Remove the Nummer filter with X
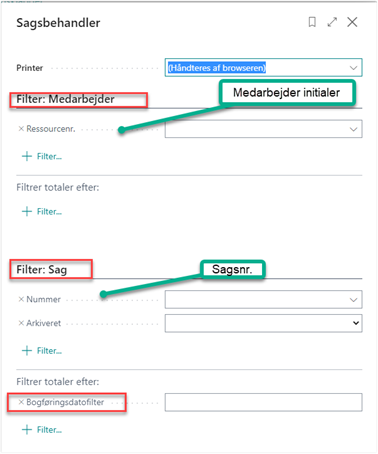 coord(21,299)
